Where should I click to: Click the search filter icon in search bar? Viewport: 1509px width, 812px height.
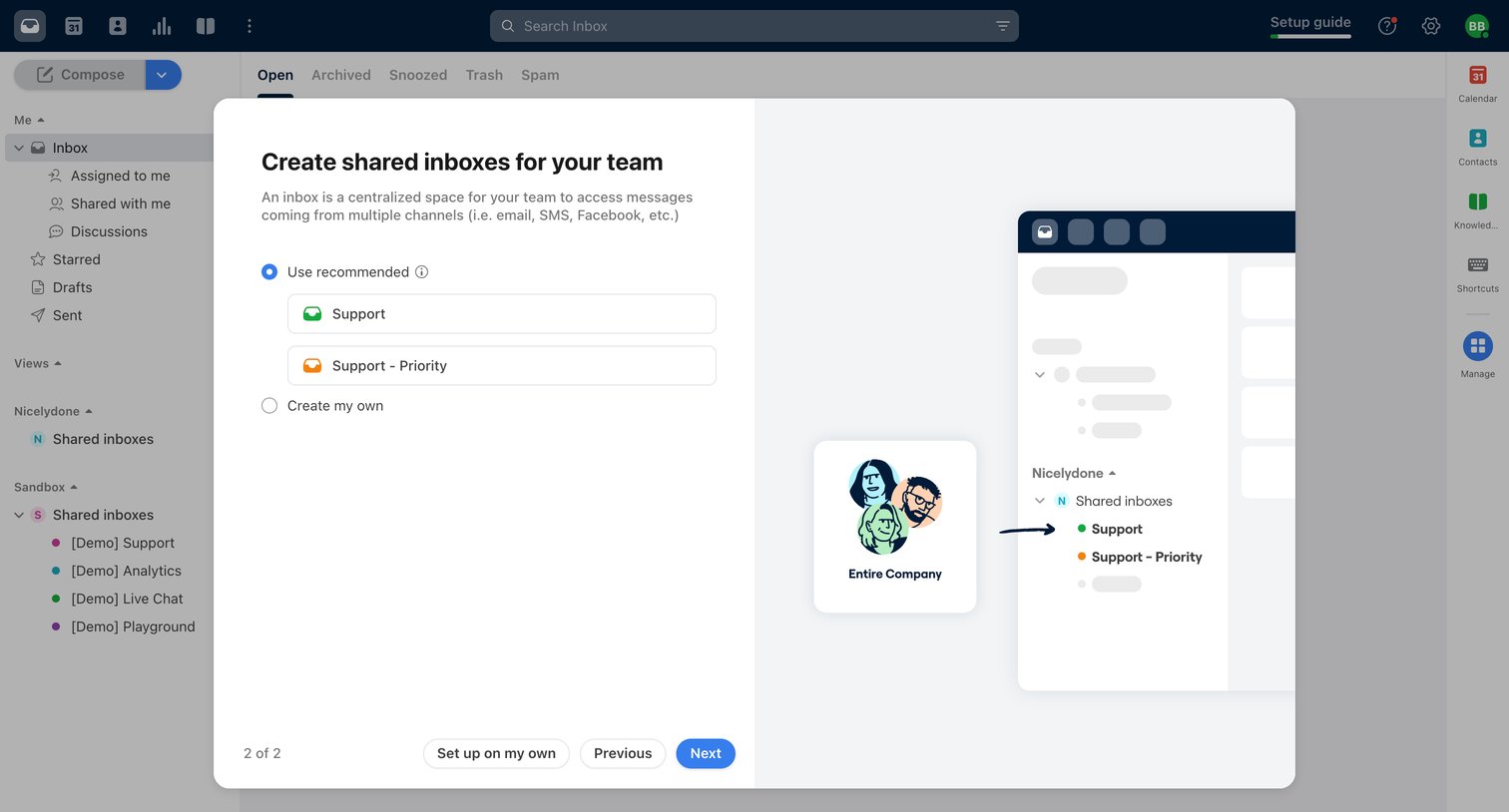click(1003, 26)
